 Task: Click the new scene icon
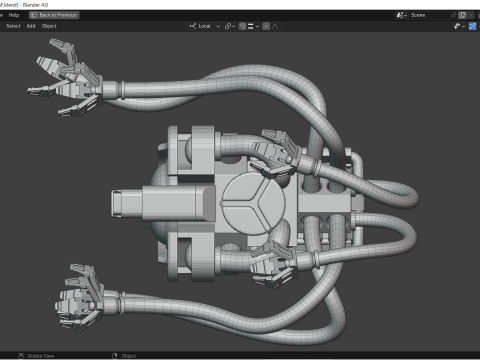click(462, 15)
